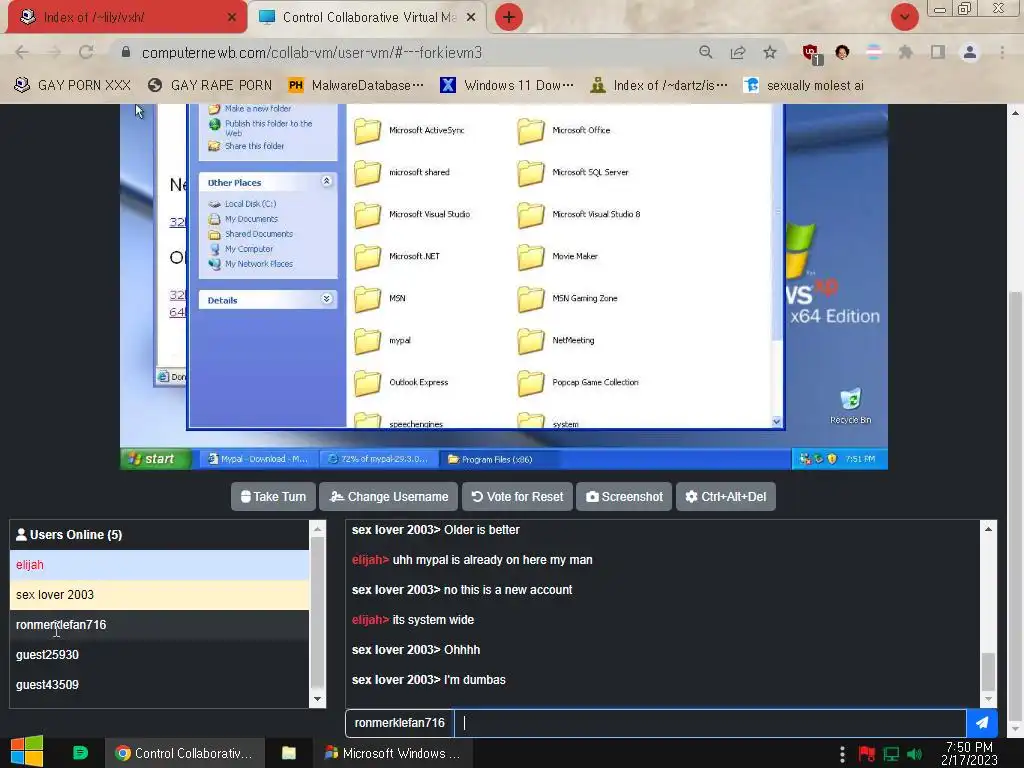Bookmark the page with the star icon
The height and width of the screenshot is (768, 1024).
(770, 52)
